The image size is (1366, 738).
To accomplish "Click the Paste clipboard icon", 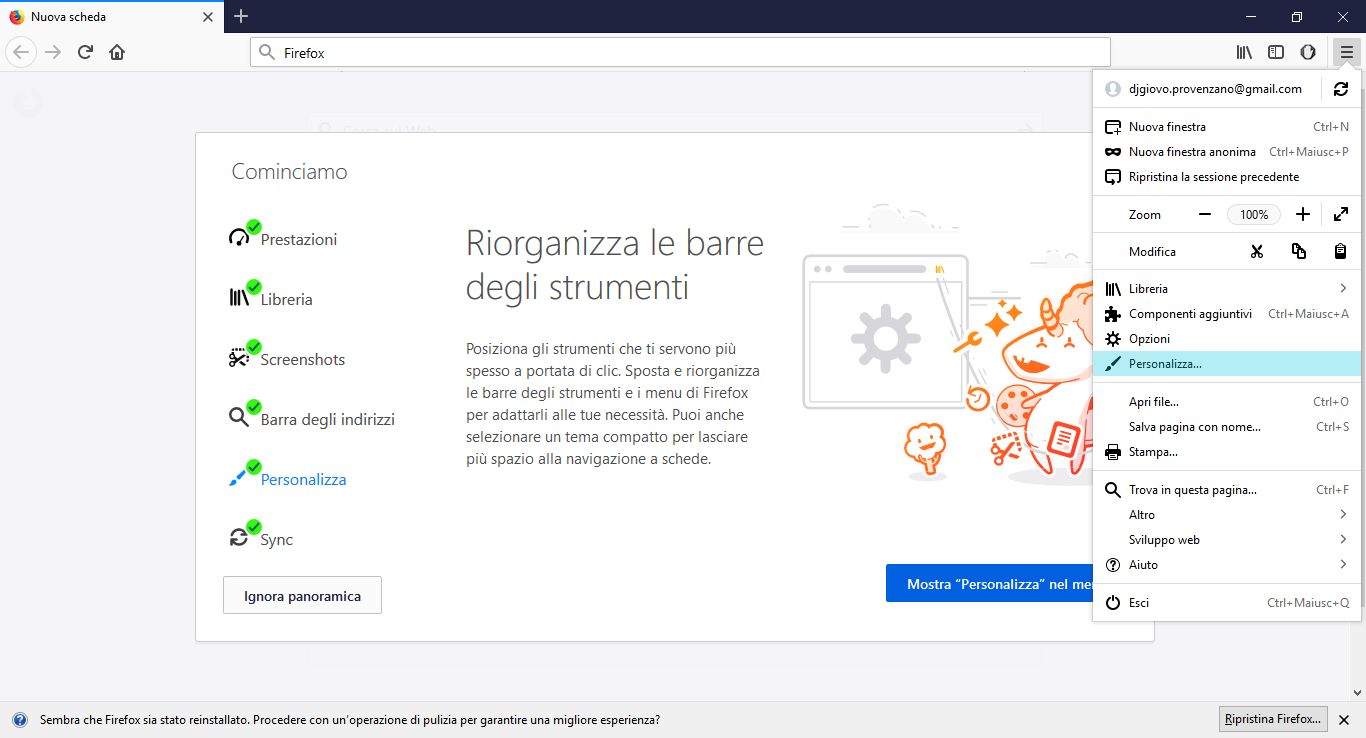I will (x=1340, y=252).
